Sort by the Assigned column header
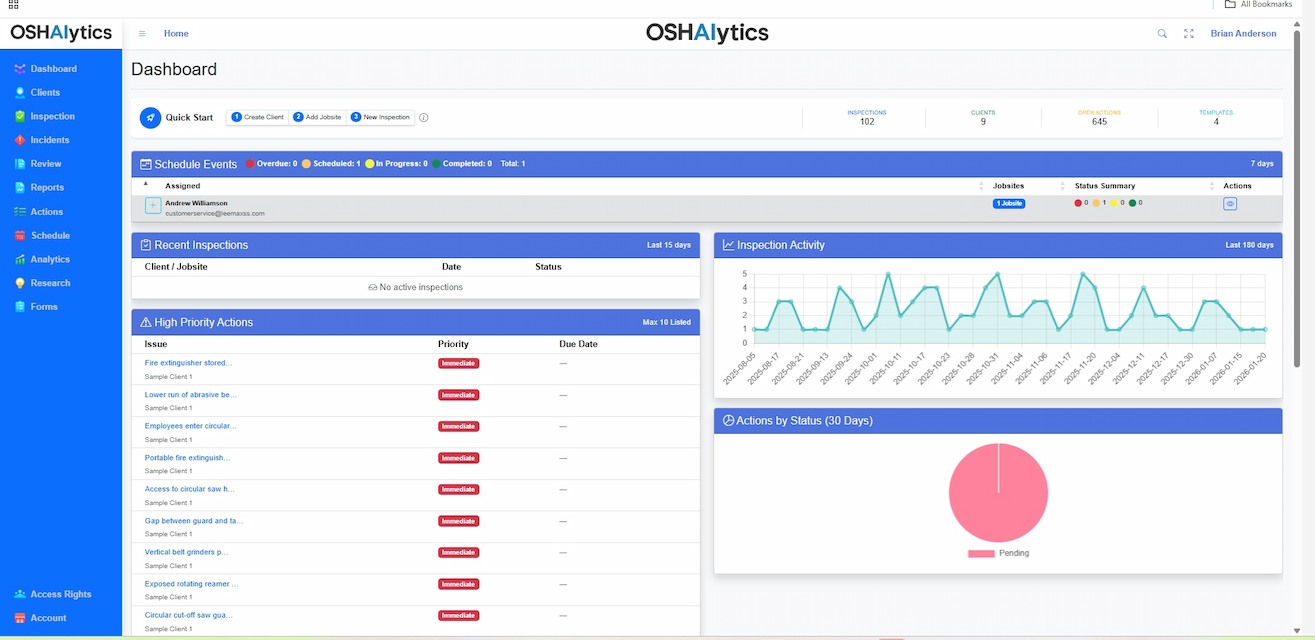 tap(182, 186)
